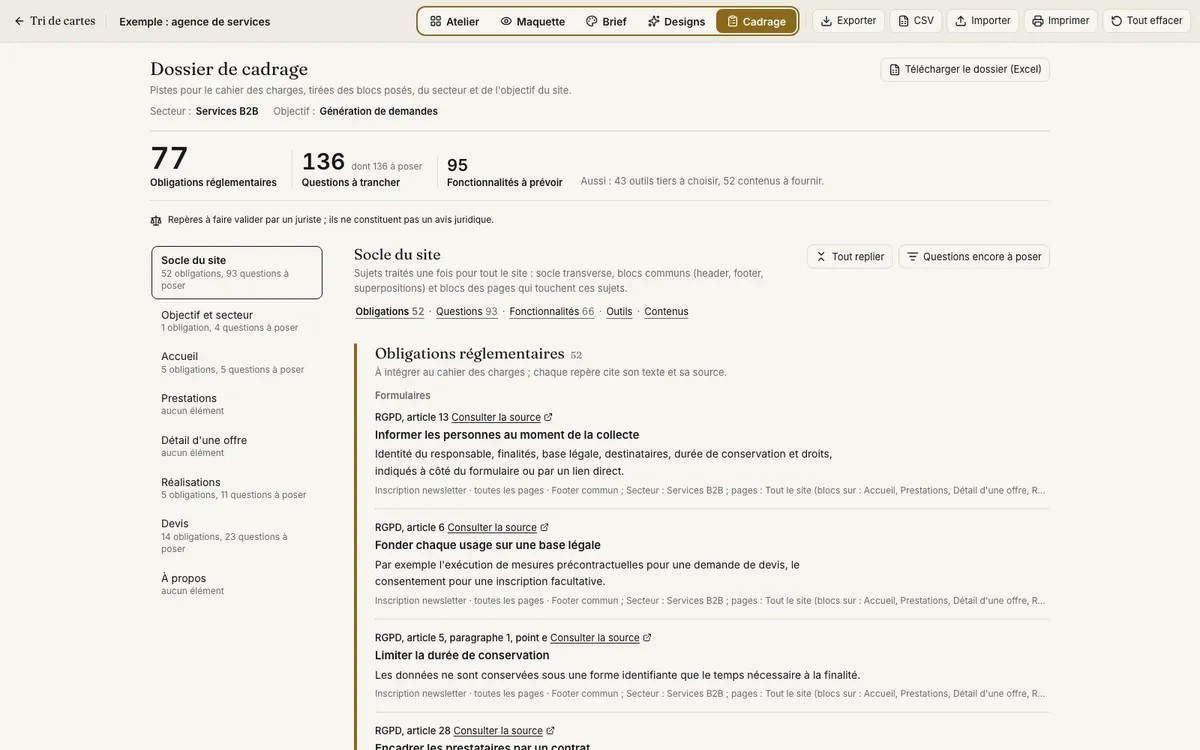The width and height of the screenshot is (1200, 750).
Task: Click the 'Formulaires' subsection label
Action: click(x=403, y=396)
